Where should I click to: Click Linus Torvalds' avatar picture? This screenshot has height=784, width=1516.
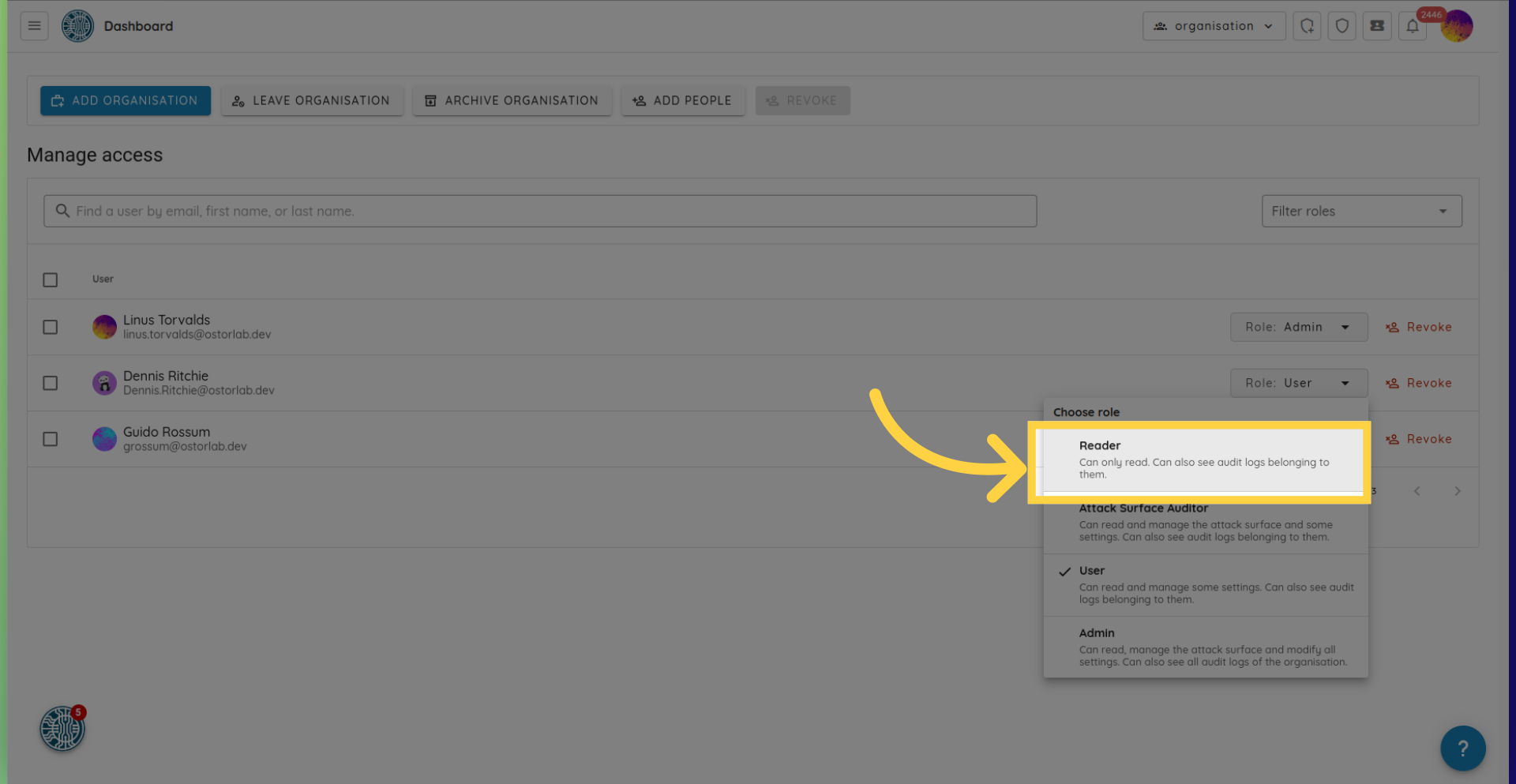pos(104,327)
